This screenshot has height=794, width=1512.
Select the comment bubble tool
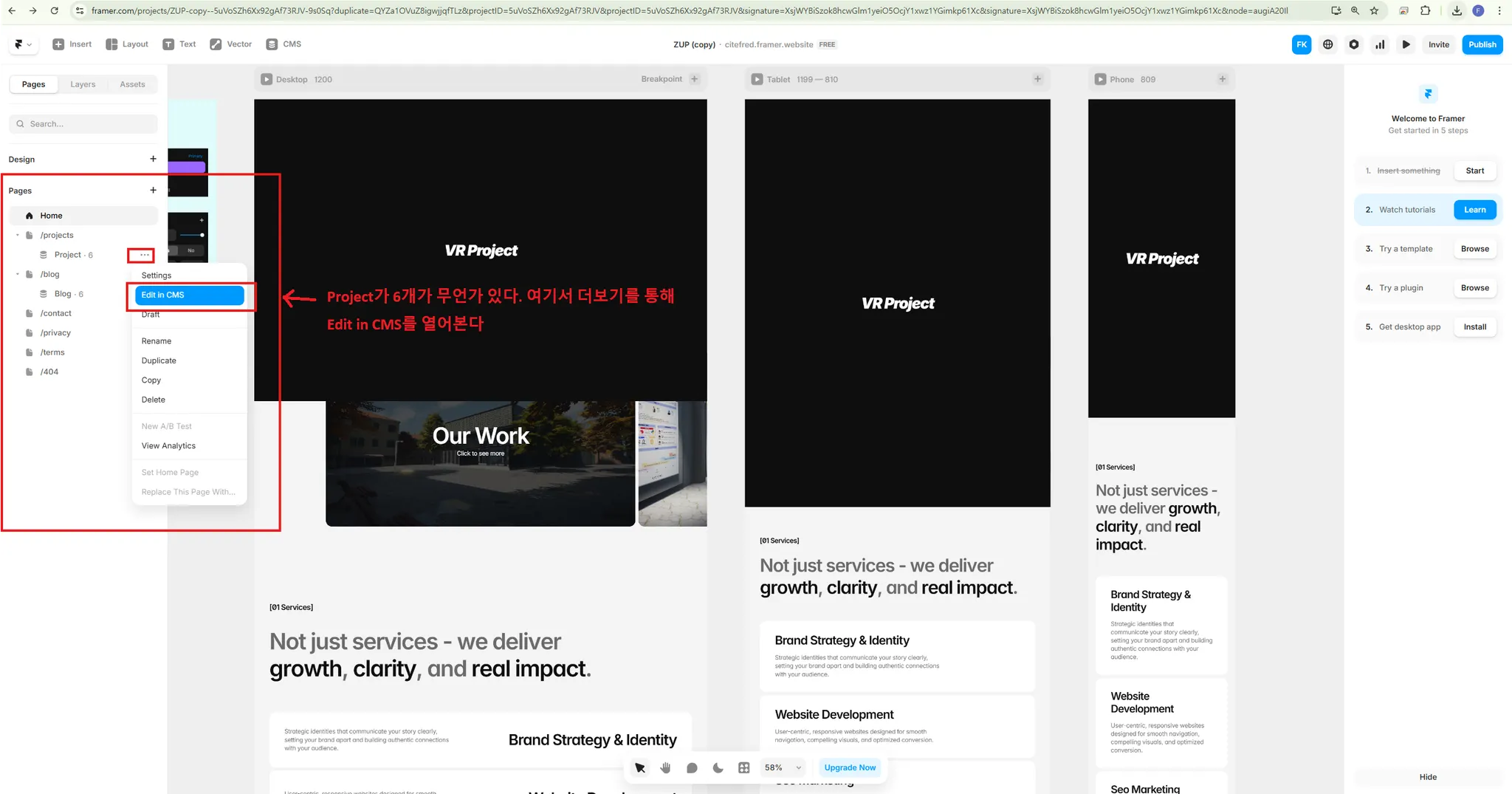pyautogui.click(x=692, y=767)
